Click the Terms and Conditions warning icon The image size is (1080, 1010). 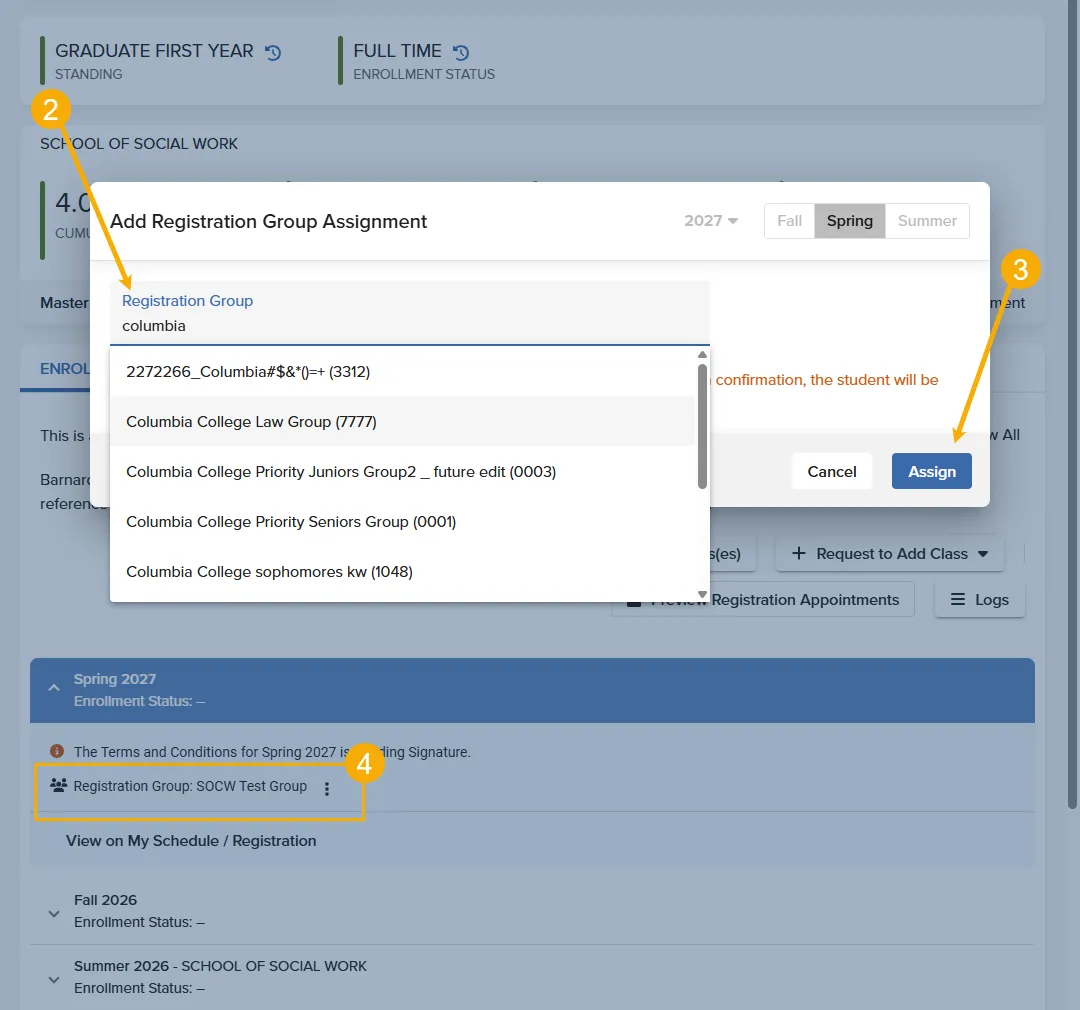point(57,751)
